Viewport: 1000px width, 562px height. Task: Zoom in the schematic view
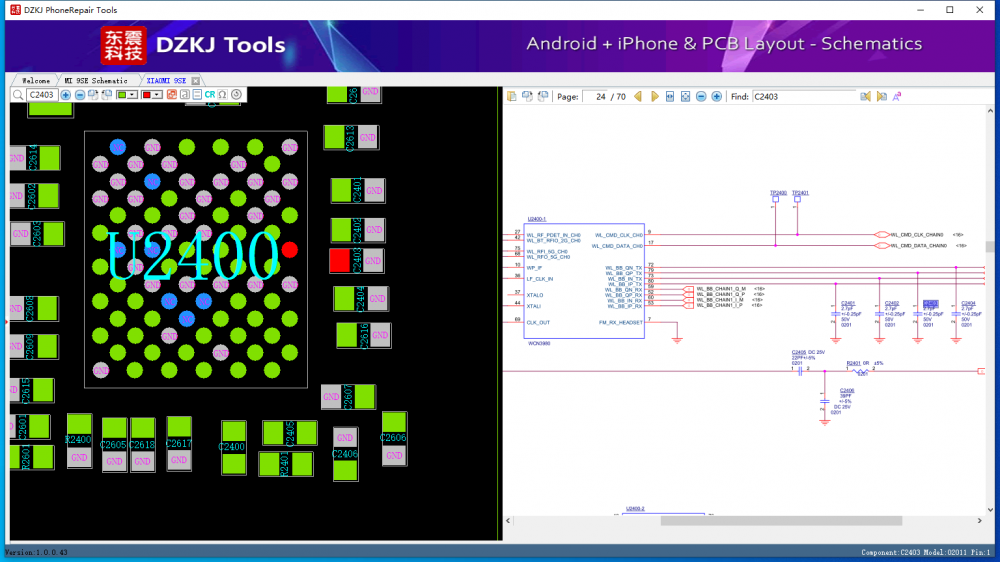[717, 97]
